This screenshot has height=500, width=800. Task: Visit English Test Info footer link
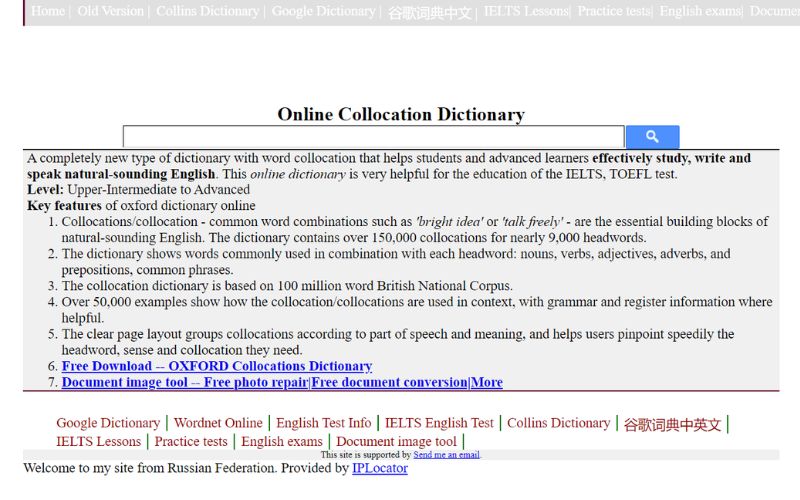[x=323, y=423]
